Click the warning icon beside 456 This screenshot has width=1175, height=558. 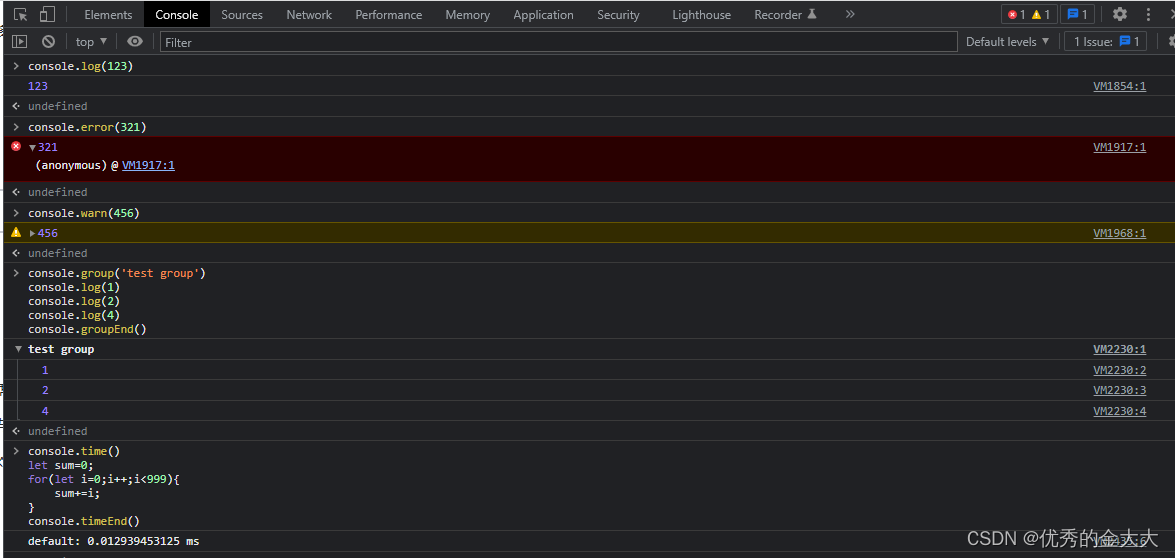pyautogui.click(x=16, y=232)
